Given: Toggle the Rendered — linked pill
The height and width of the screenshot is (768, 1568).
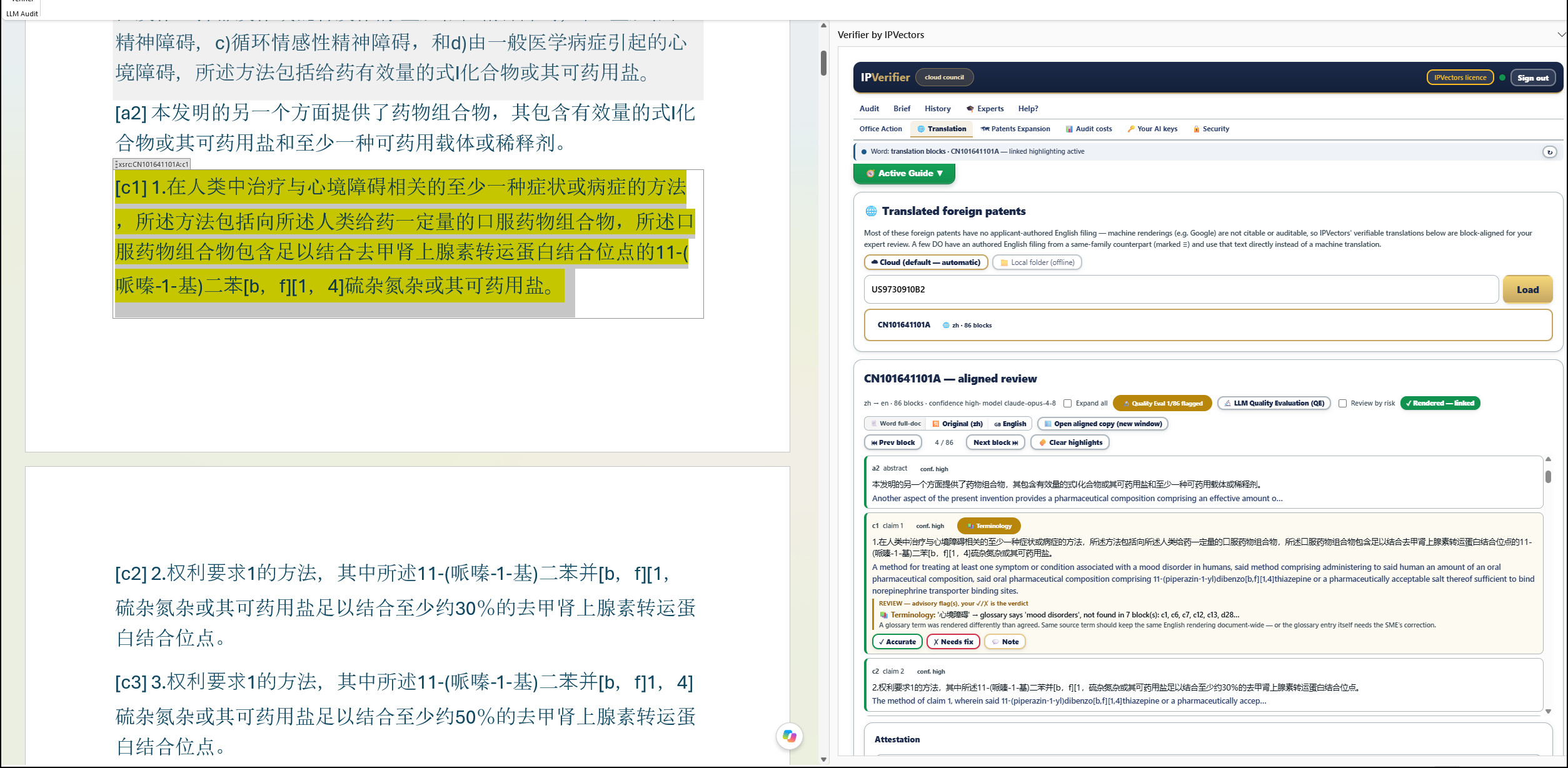Looking at the screenshot, I should (x=1440, y=403).
